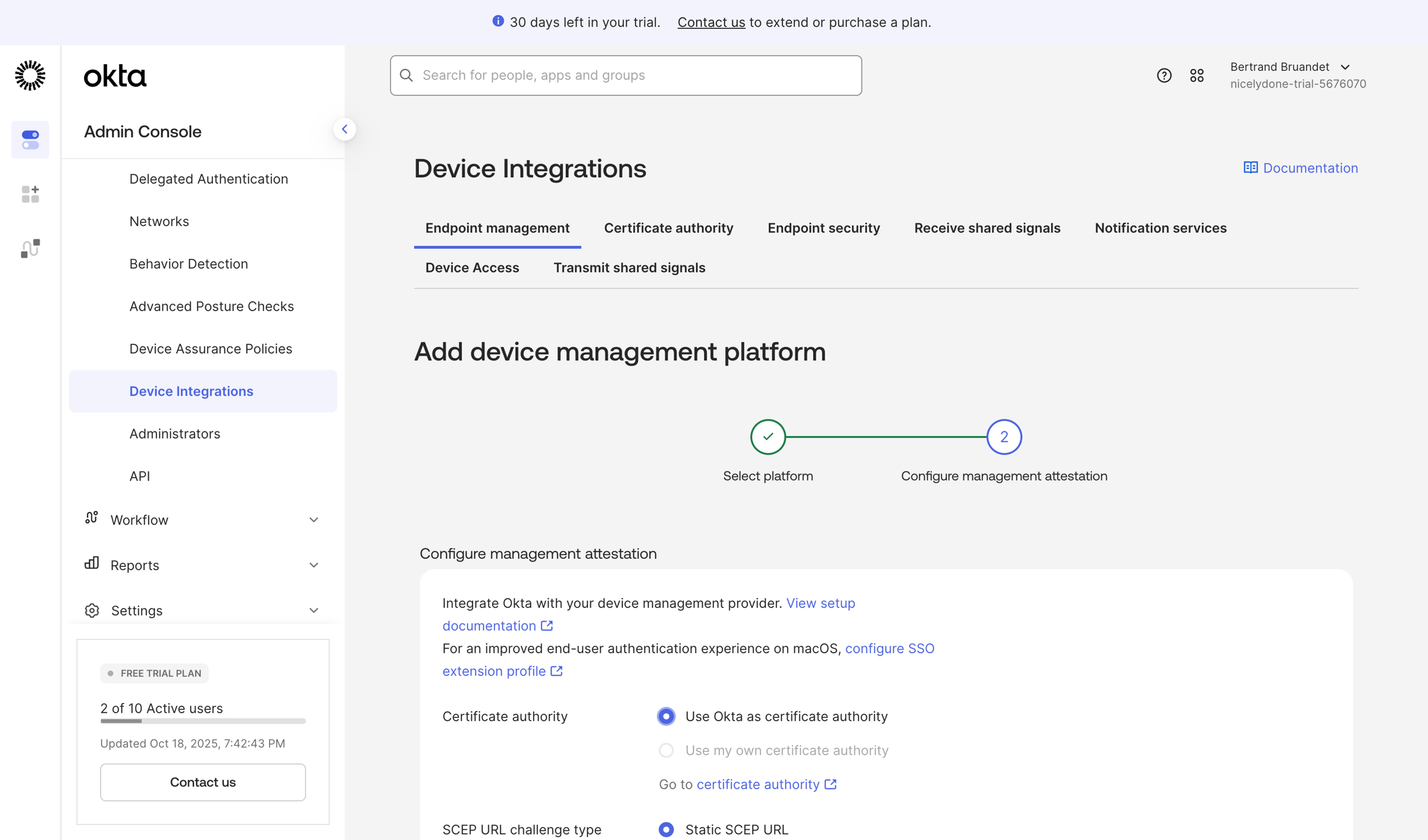This screenshot has width=1428, height=840.
Task: Switch to Certificate authority tab
Action: point(668,228)
